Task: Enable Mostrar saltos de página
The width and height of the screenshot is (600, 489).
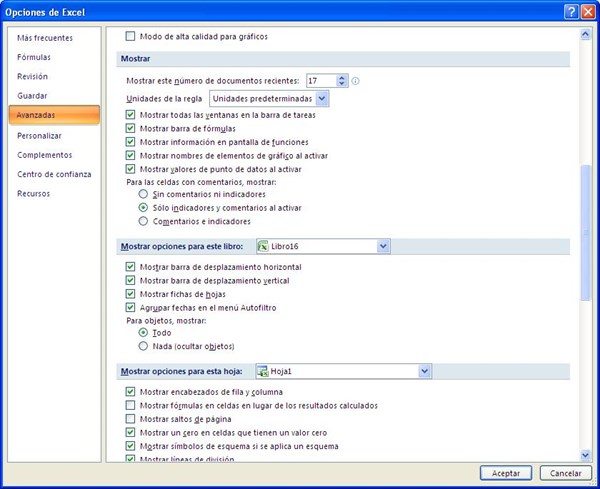Action: 130,419
